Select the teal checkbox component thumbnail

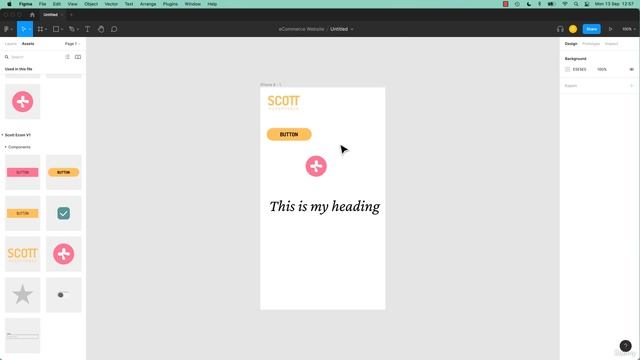coord(63,213)
